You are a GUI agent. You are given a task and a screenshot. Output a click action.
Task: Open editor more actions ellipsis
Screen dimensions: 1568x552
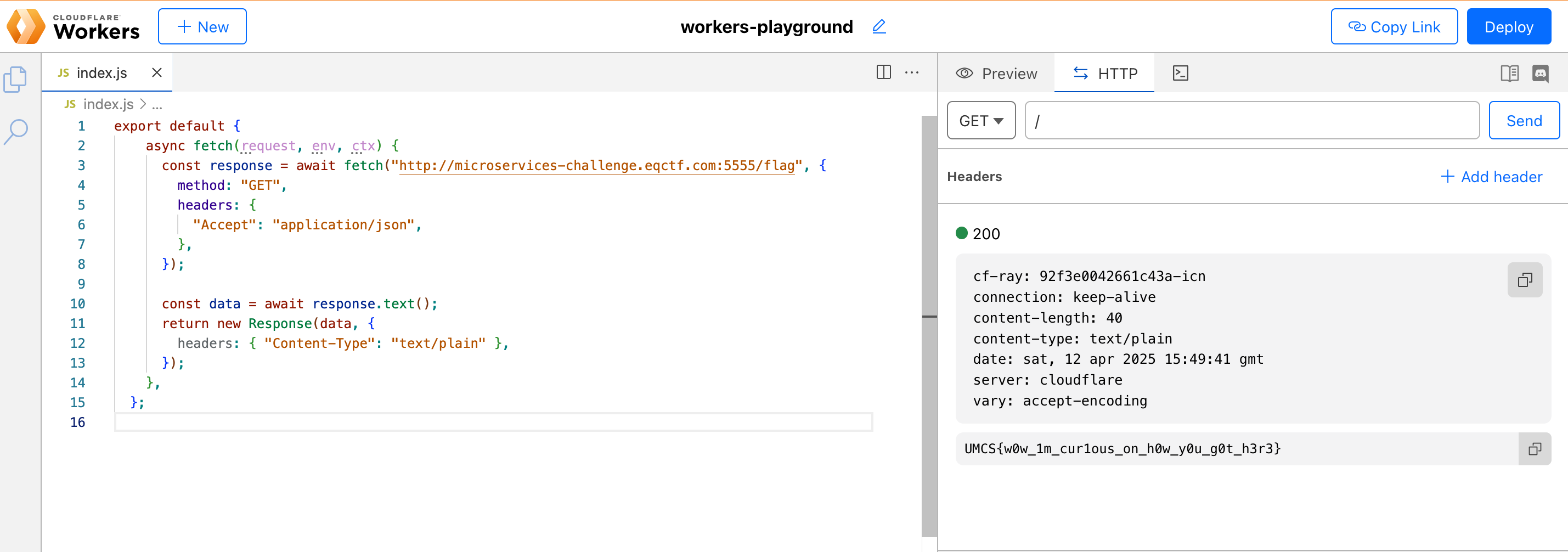tap(912, 72)
